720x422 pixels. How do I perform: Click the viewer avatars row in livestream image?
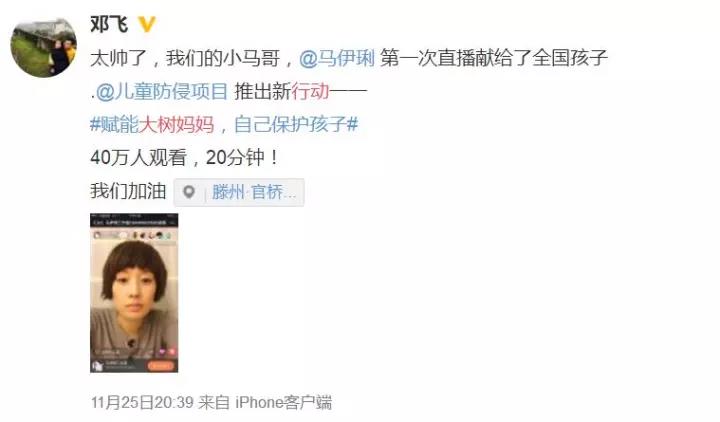[152, 235]
